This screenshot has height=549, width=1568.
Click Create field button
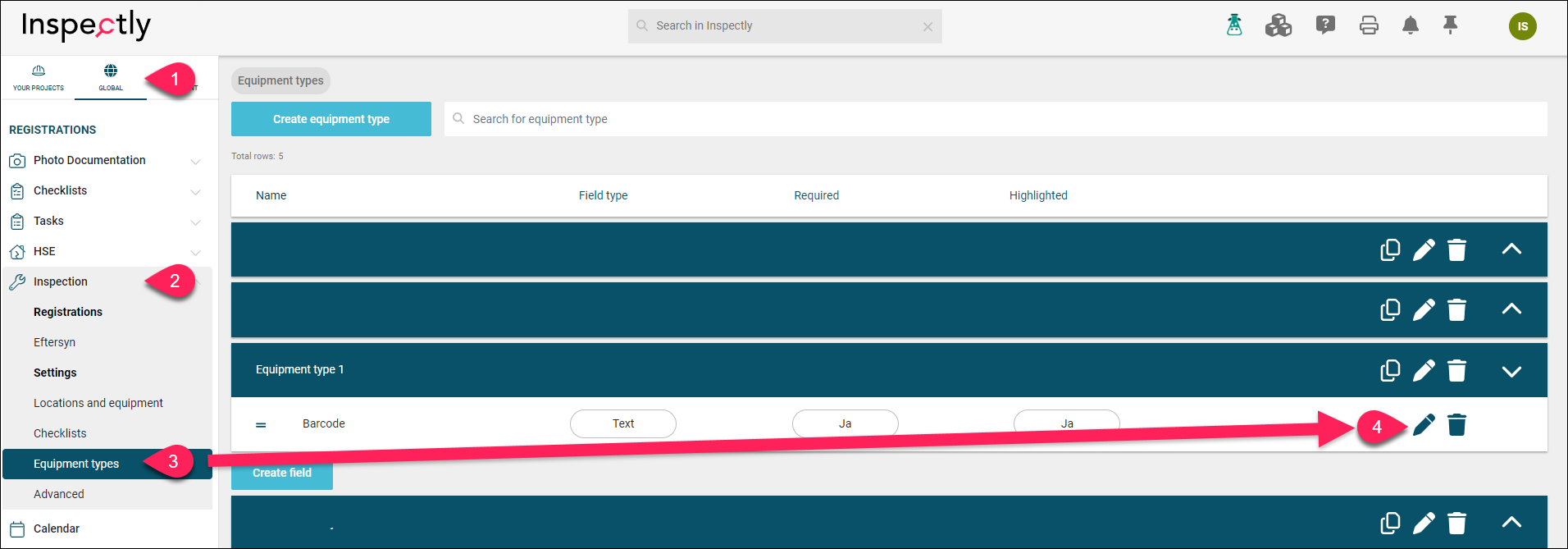(x=282, y=473)
